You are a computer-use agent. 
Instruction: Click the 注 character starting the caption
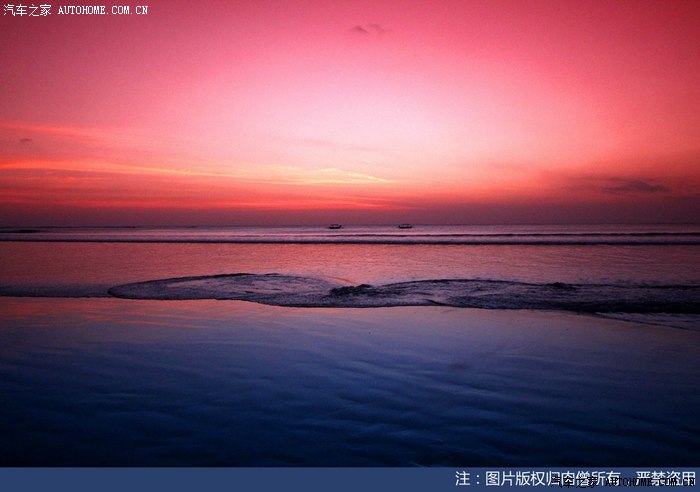(x=462, y=479)
